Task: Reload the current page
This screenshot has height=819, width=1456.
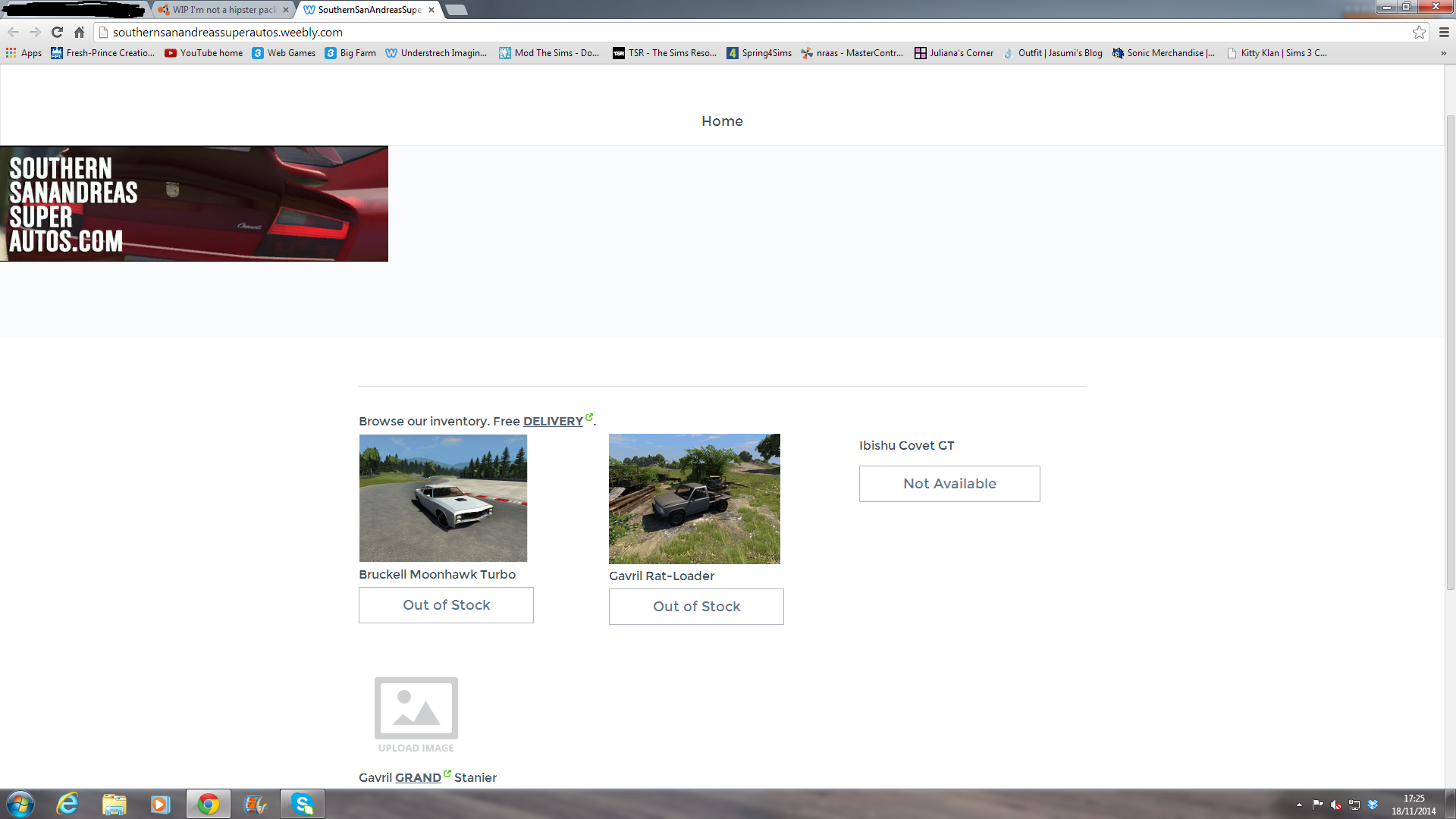Action: [x=57, y=32]
